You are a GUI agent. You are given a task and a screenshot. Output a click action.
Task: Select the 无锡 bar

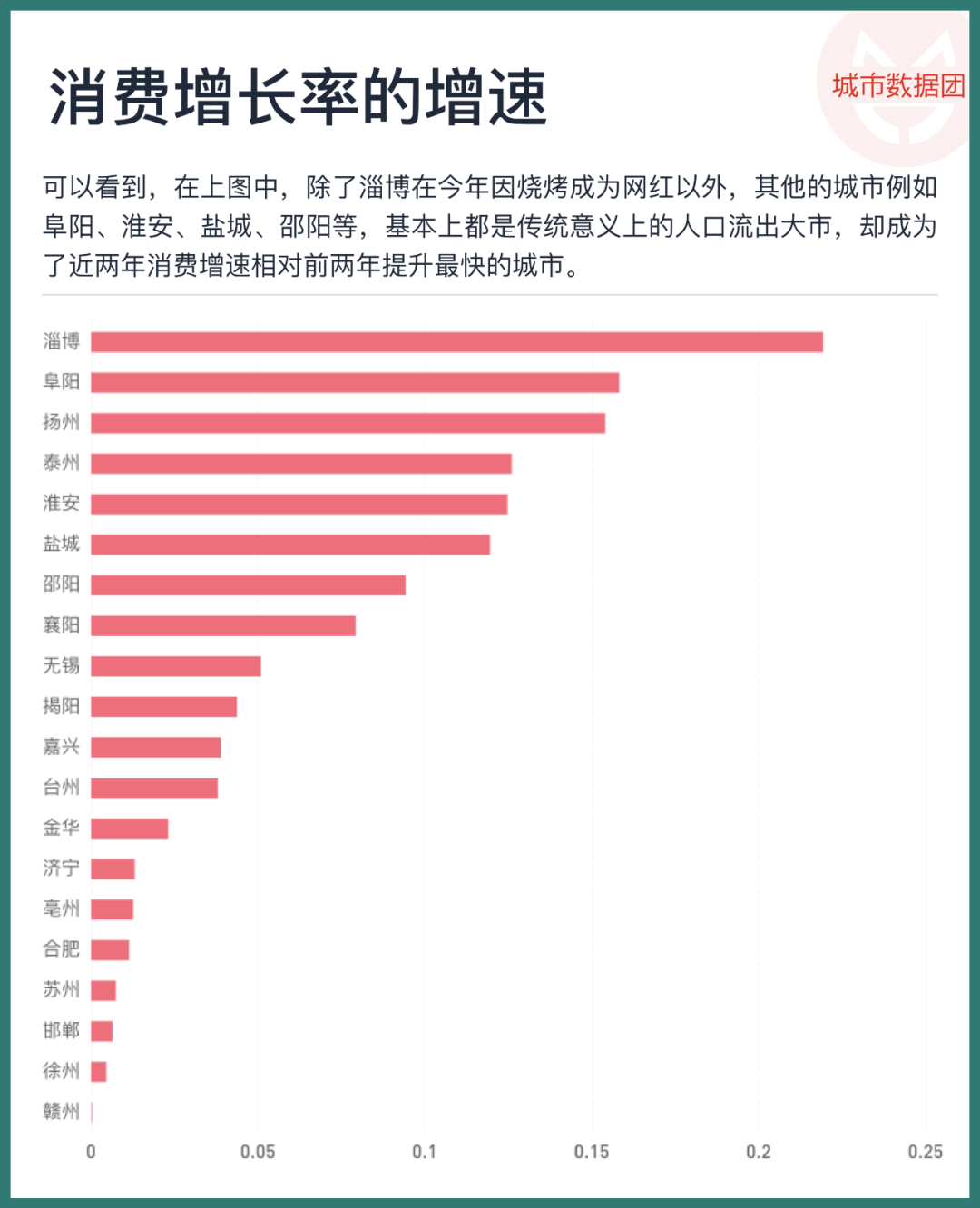[x=176, y=666]
